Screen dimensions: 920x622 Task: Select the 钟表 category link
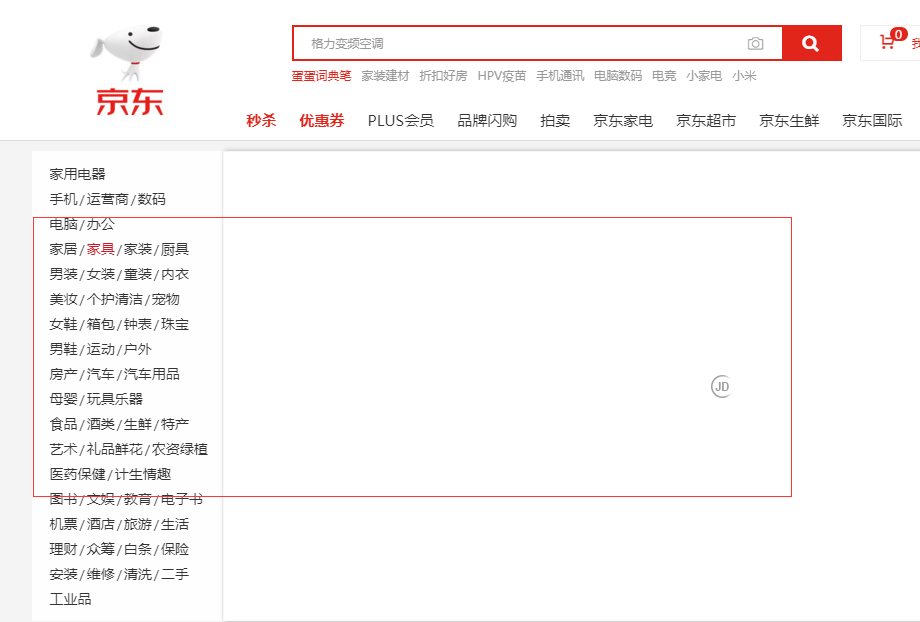point(138,324)
